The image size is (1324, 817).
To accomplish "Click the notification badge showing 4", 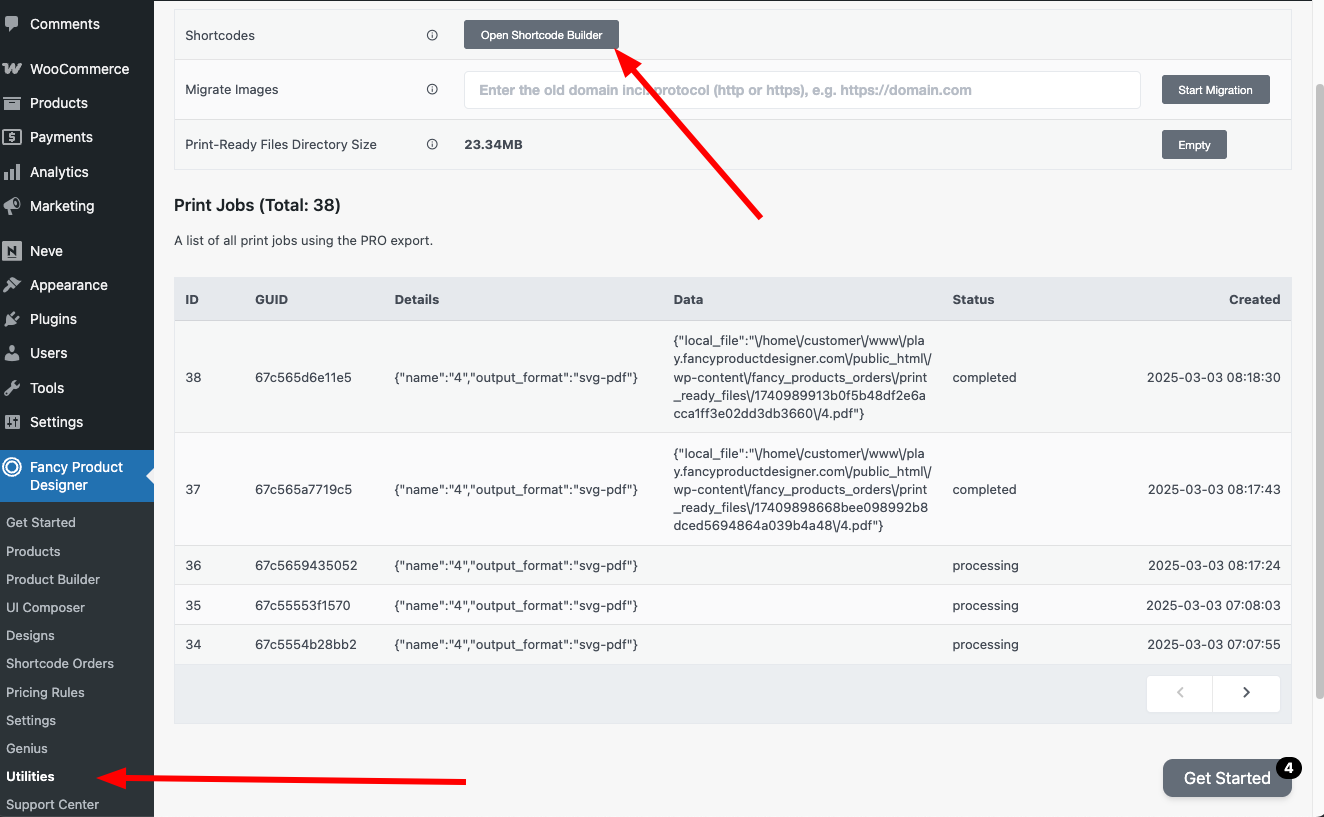I will [1289, 768].
